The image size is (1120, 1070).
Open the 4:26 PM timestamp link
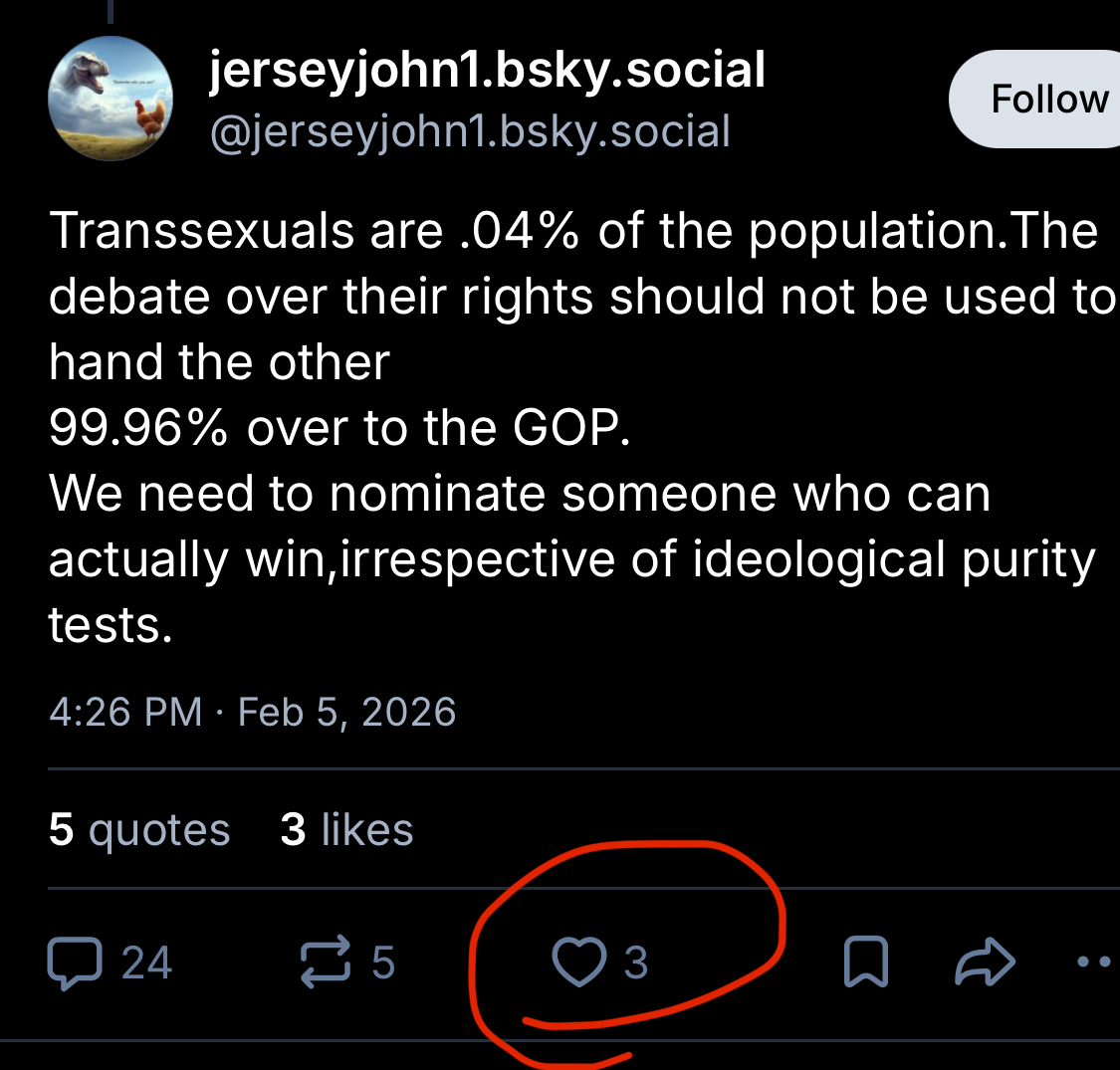(125, 713)
